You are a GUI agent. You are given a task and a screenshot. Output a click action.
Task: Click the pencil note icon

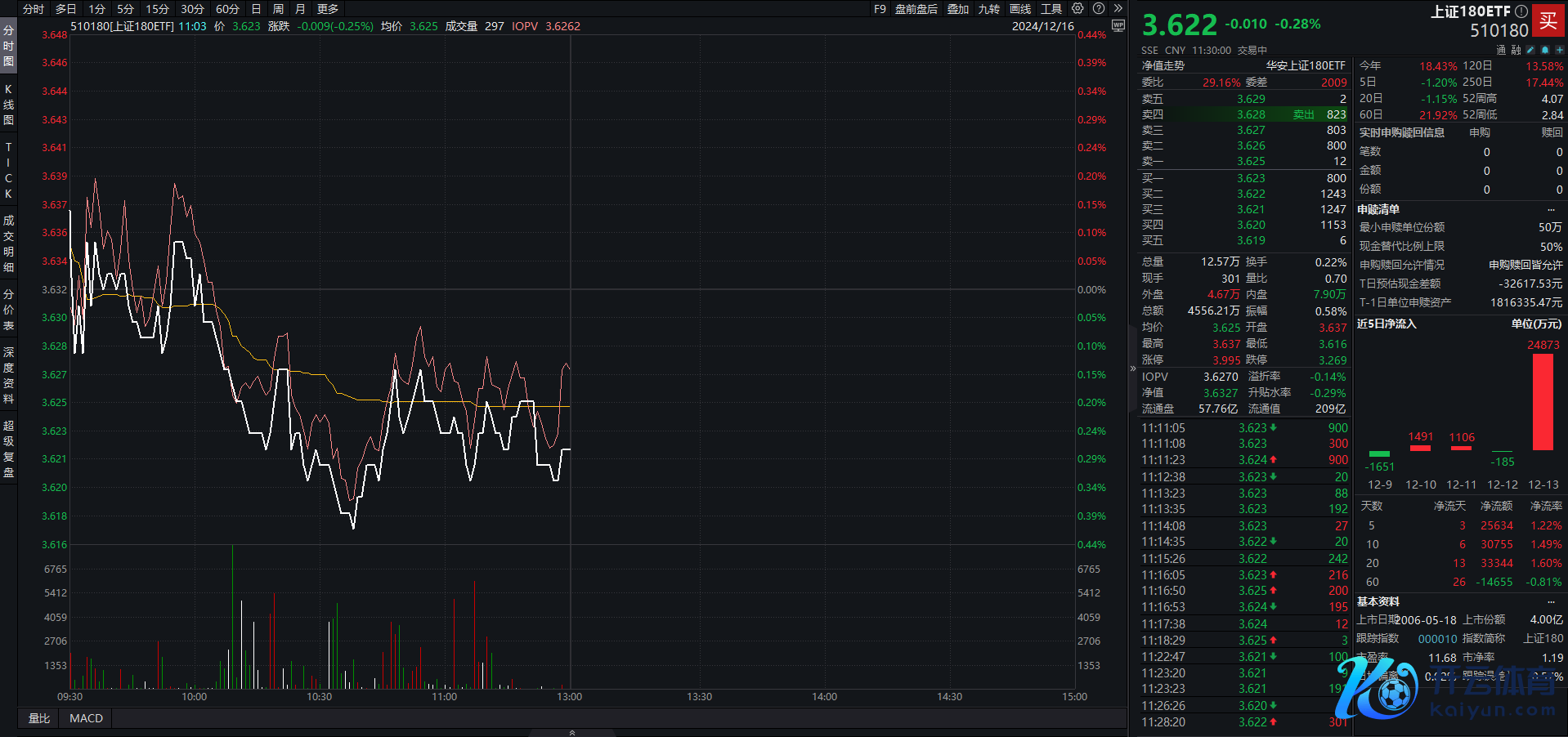pyautogui.click(x=1530, y=50)
